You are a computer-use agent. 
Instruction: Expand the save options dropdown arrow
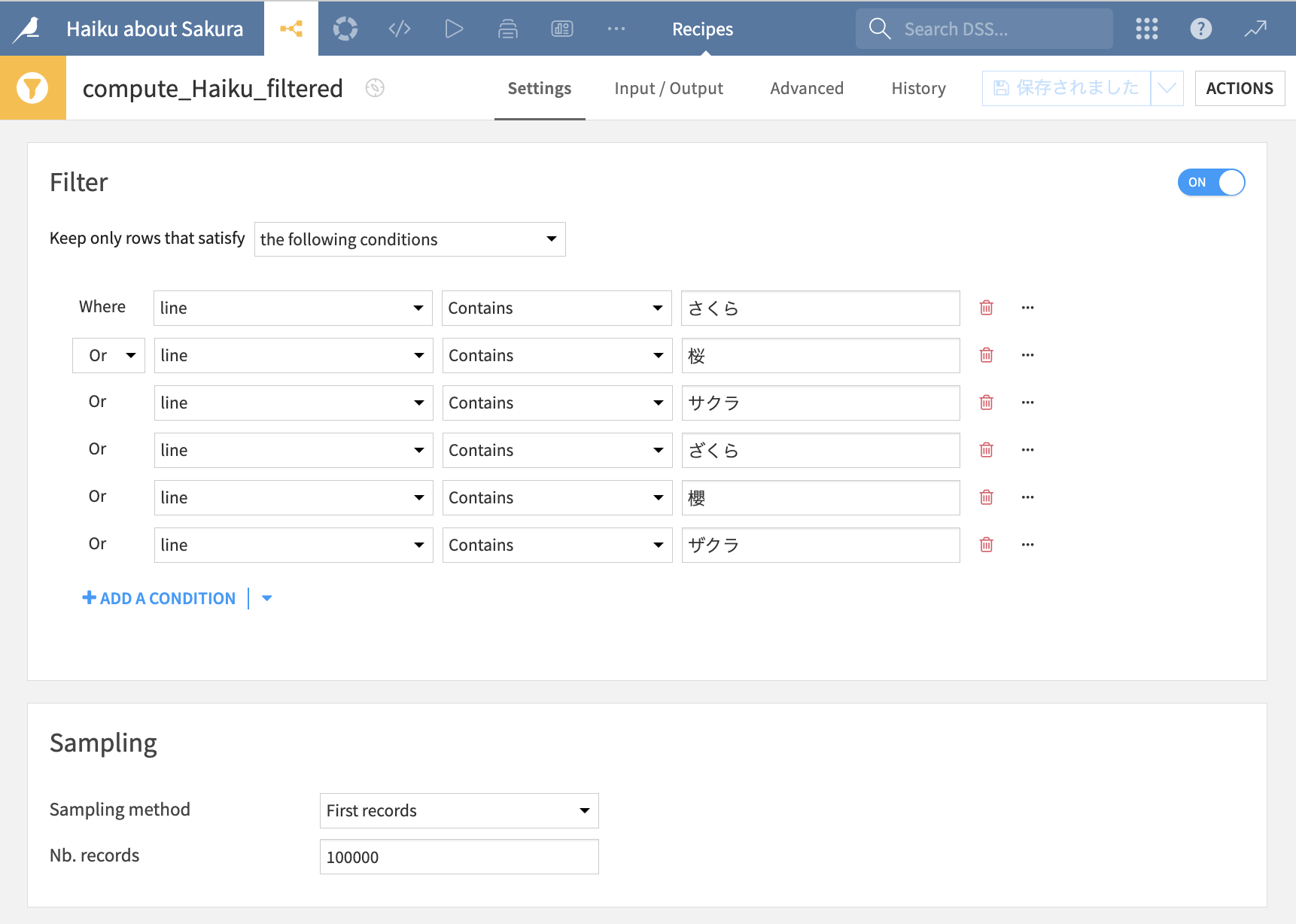click(1167, 88)
